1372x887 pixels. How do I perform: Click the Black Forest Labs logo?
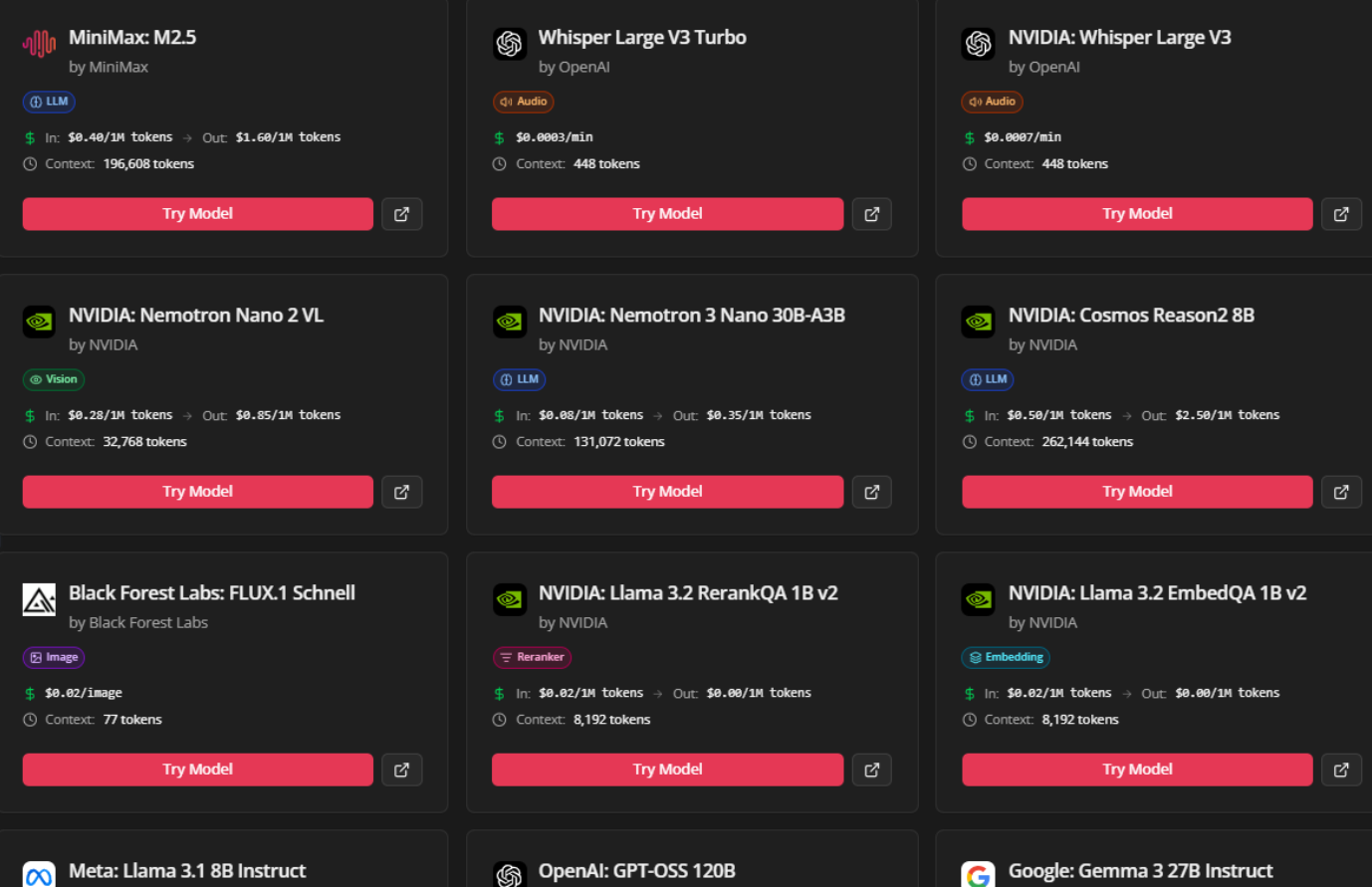click(x=39, y=599)
